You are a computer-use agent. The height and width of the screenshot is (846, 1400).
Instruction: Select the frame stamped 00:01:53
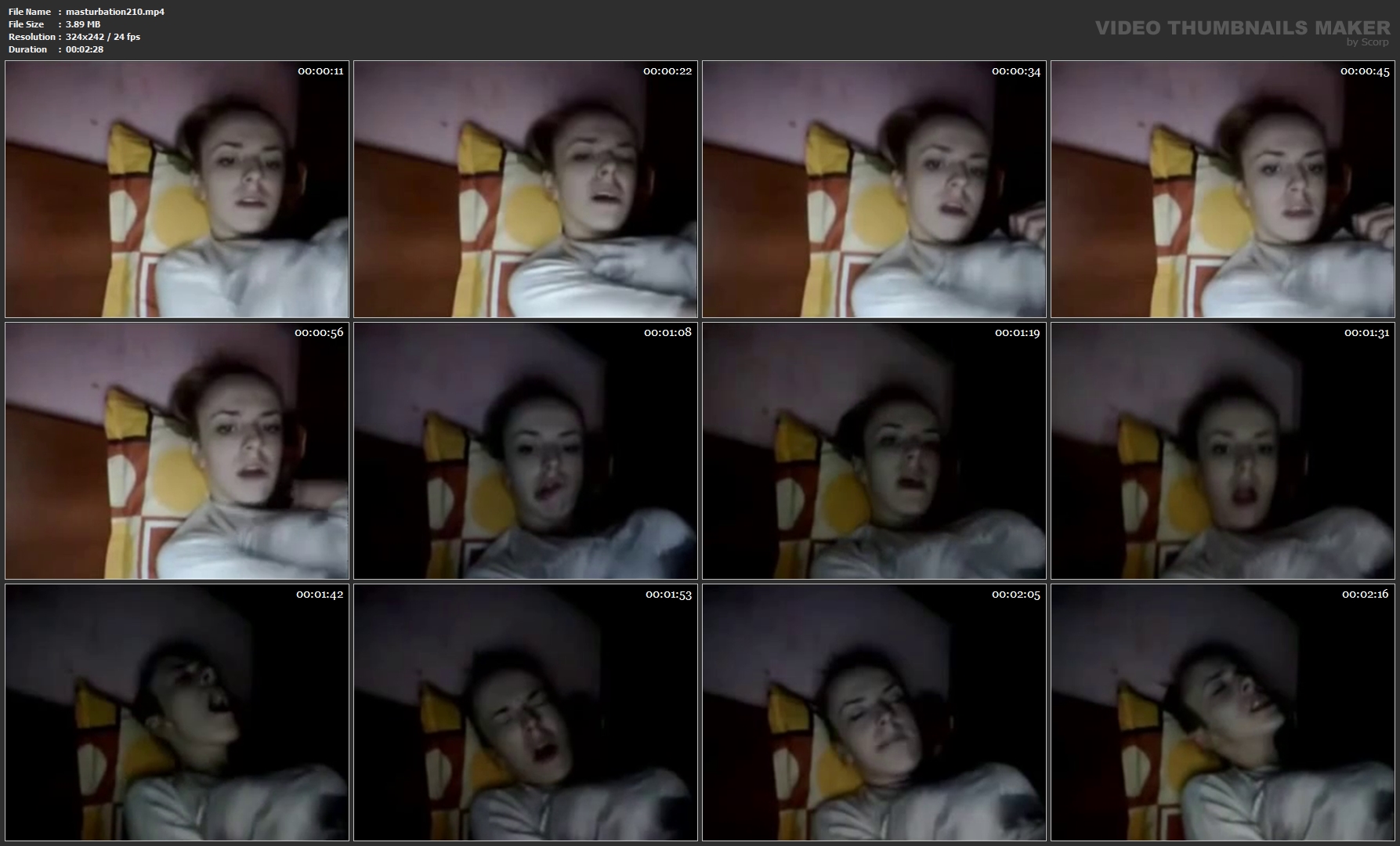(x=525, y=712)
